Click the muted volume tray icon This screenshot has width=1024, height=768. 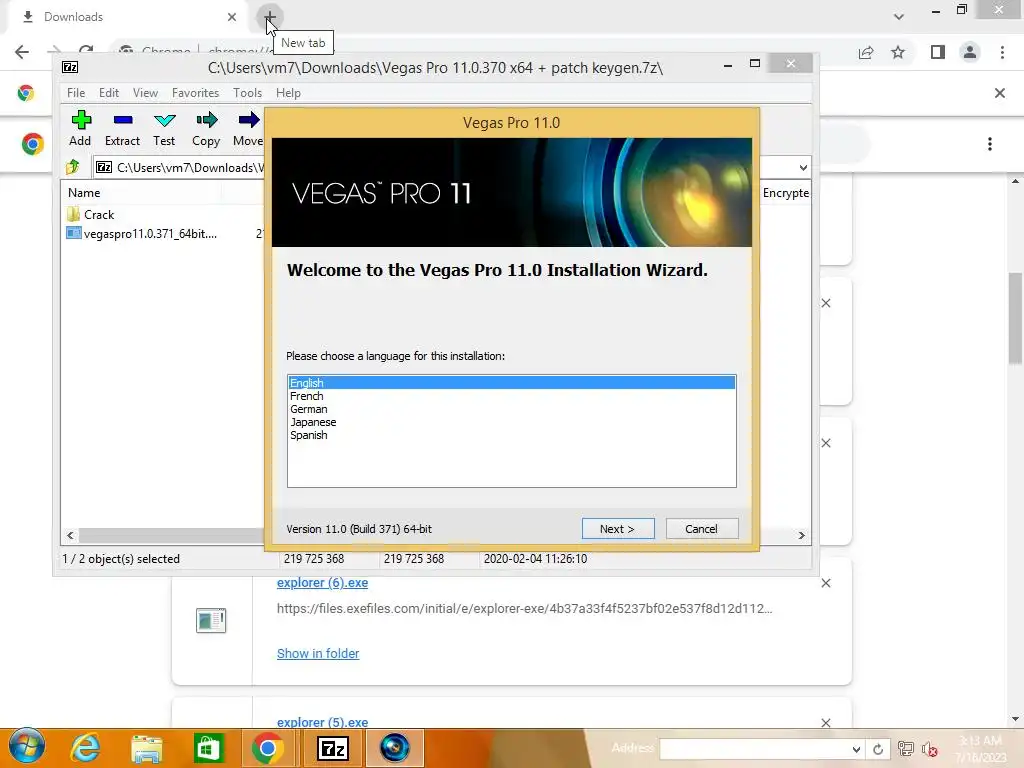pos(929,749)
